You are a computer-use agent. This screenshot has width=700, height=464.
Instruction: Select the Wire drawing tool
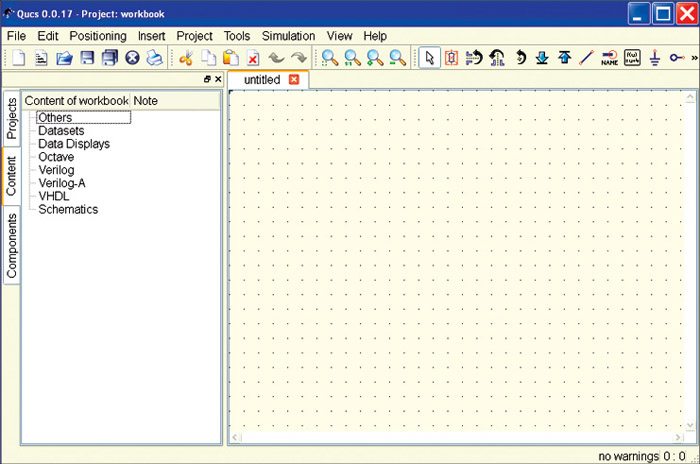click(x=587, y=58)
